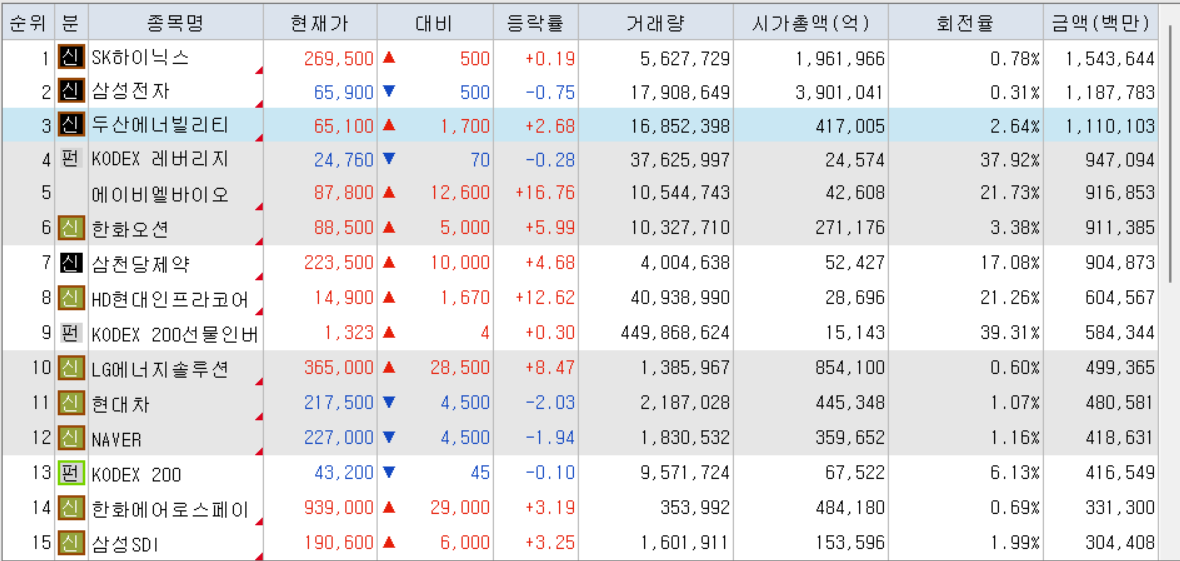Viewport: 1180px width, 561px height.
Task: Select stock name KODEX 200선물인버
Action: (x=175, y=333)
